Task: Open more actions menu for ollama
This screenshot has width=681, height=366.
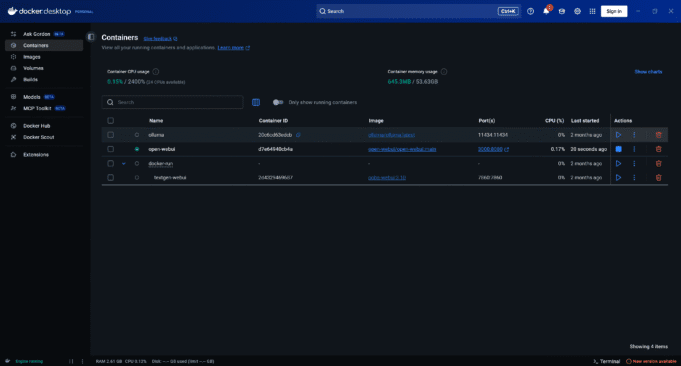Action: click(634, 135)
